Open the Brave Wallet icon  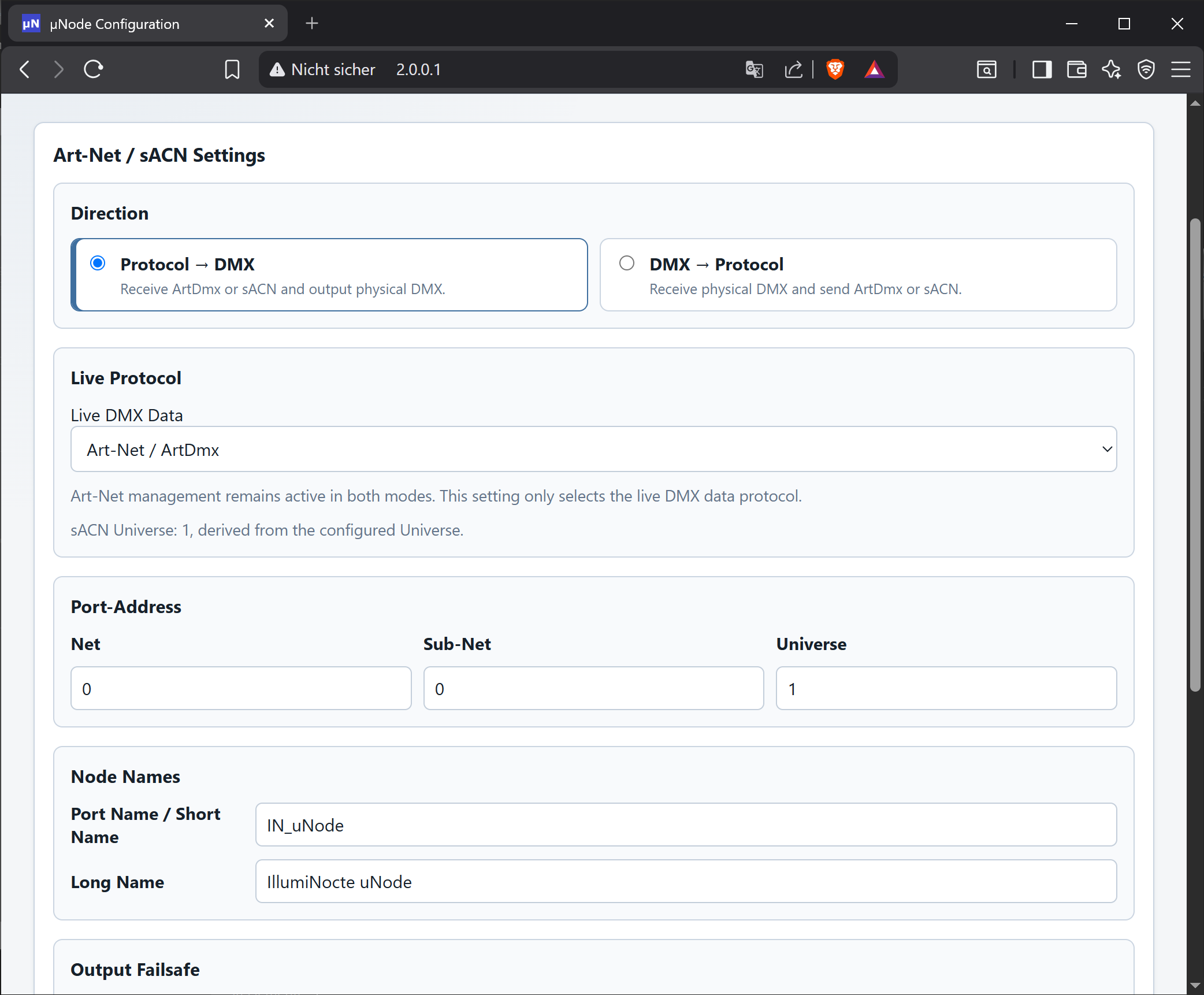click(x=1077, y=69)
